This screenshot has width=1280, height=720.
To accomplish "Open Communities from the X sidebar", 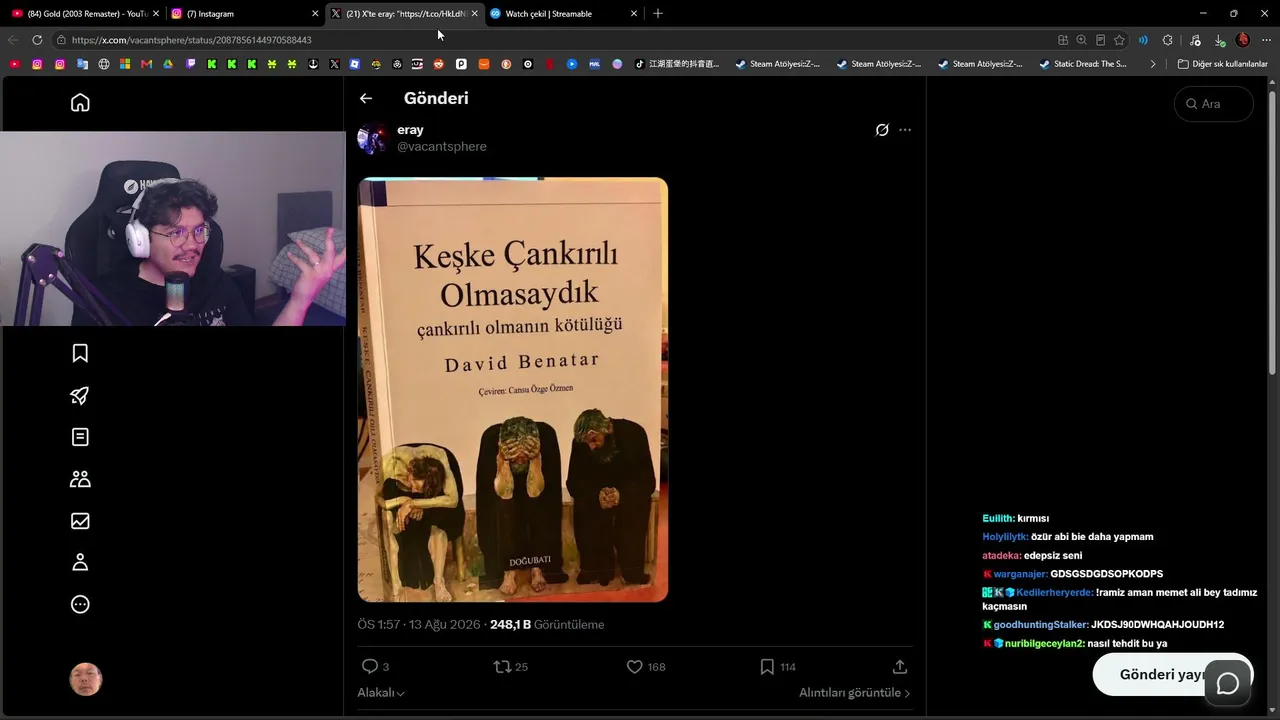I will coord(80,479).
